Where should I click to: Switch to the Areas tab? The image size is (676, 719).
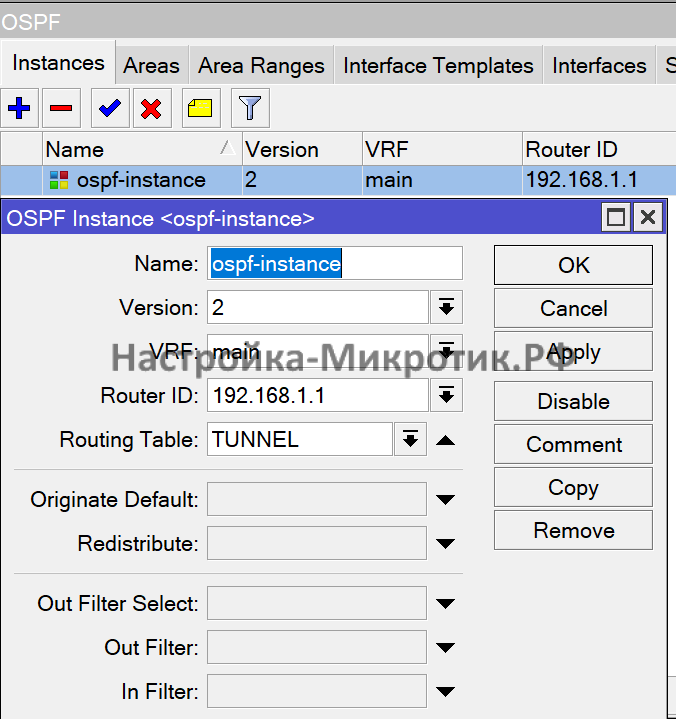click(151, 66)
